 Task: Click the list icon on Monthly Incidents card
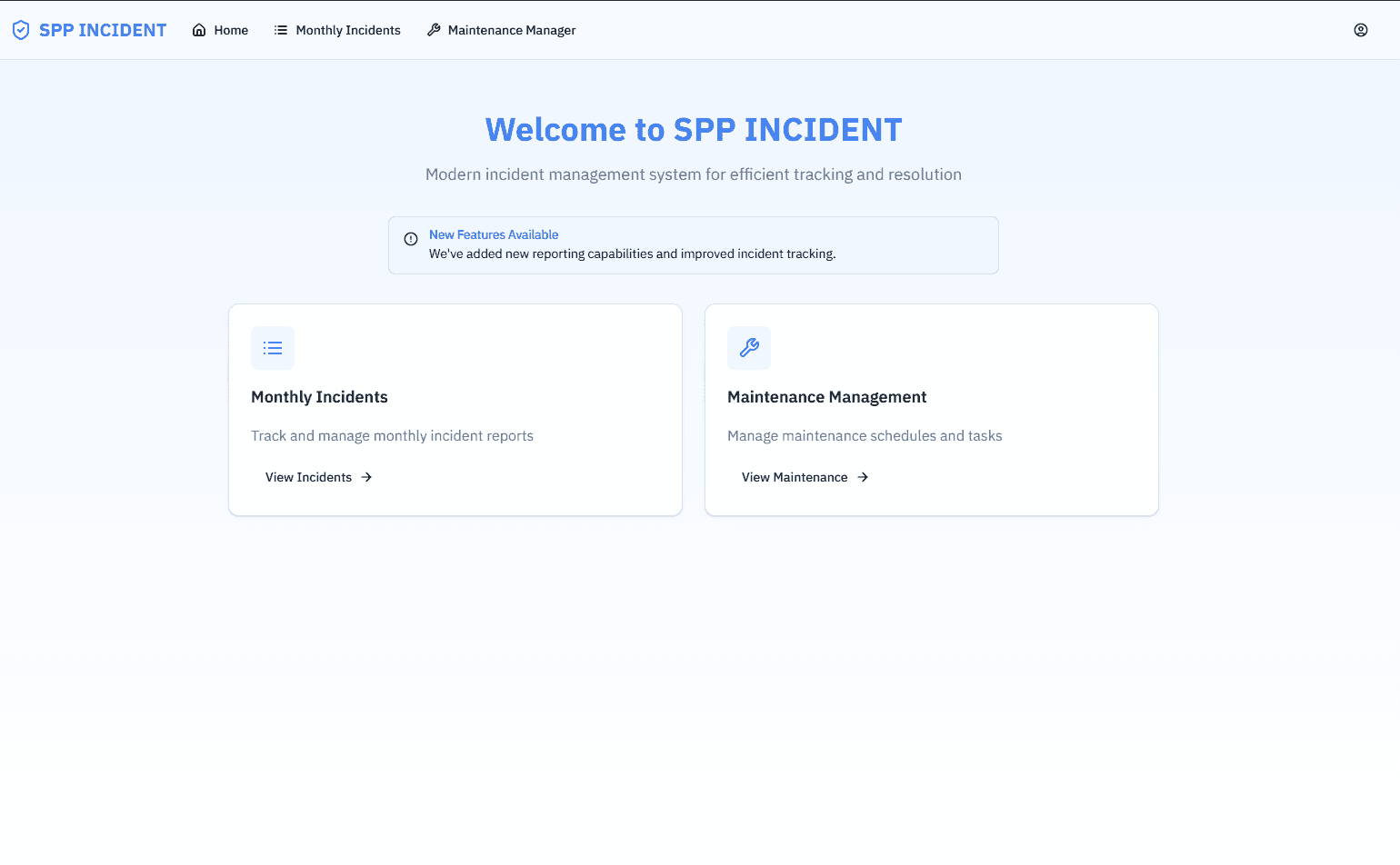point(273,348)
